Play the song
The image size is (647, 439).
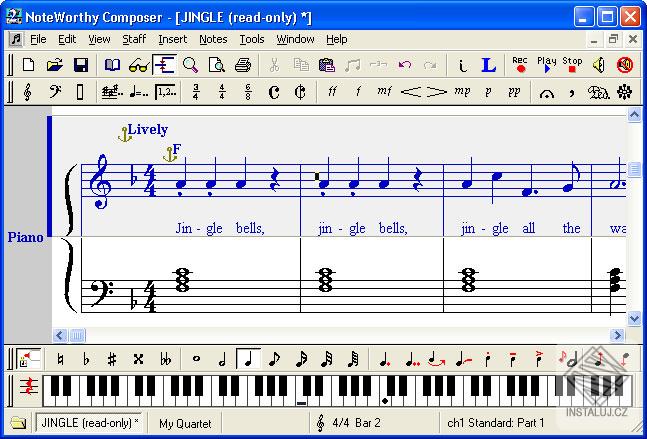tap(547, 65)
